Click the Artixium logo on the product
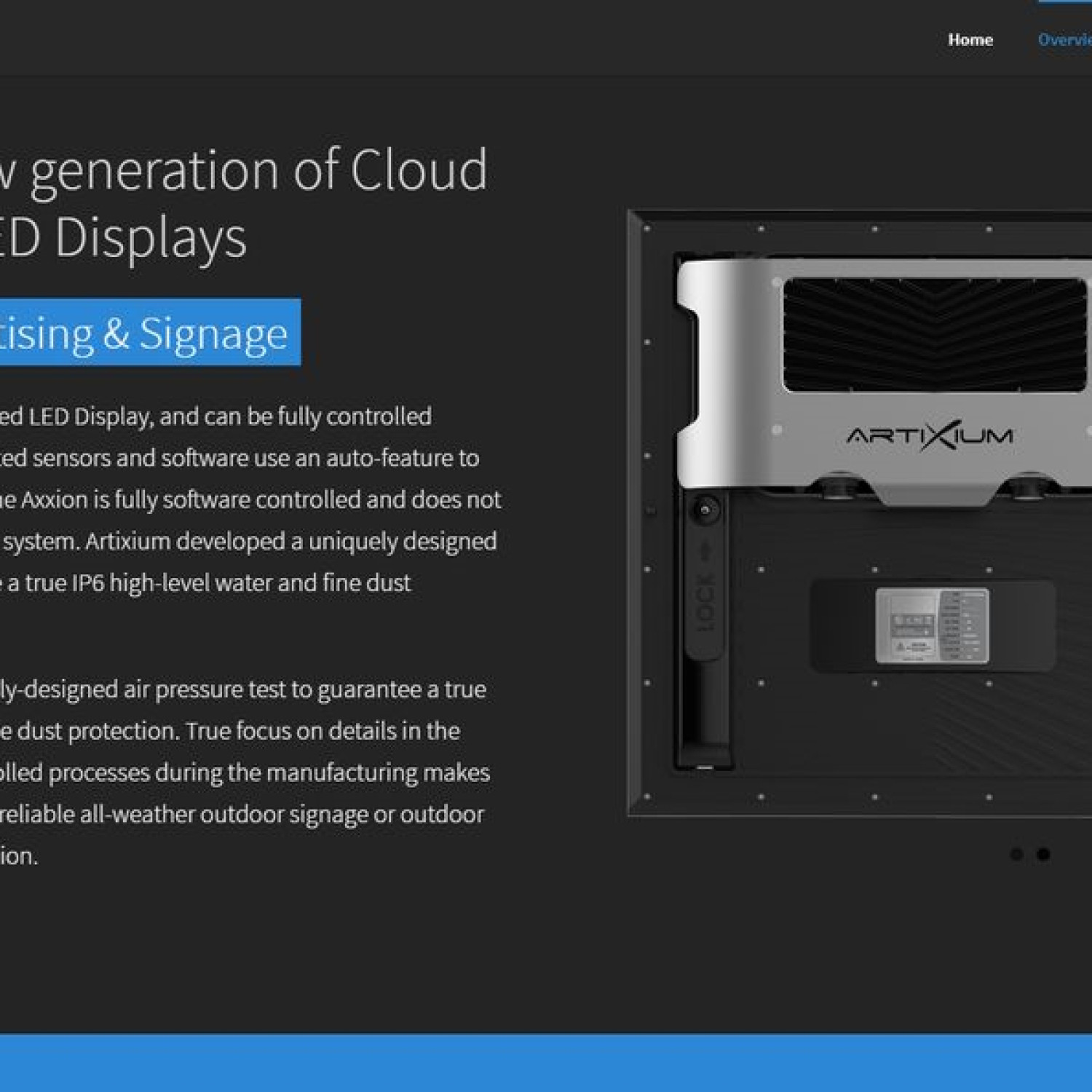 tap(930, 436)
